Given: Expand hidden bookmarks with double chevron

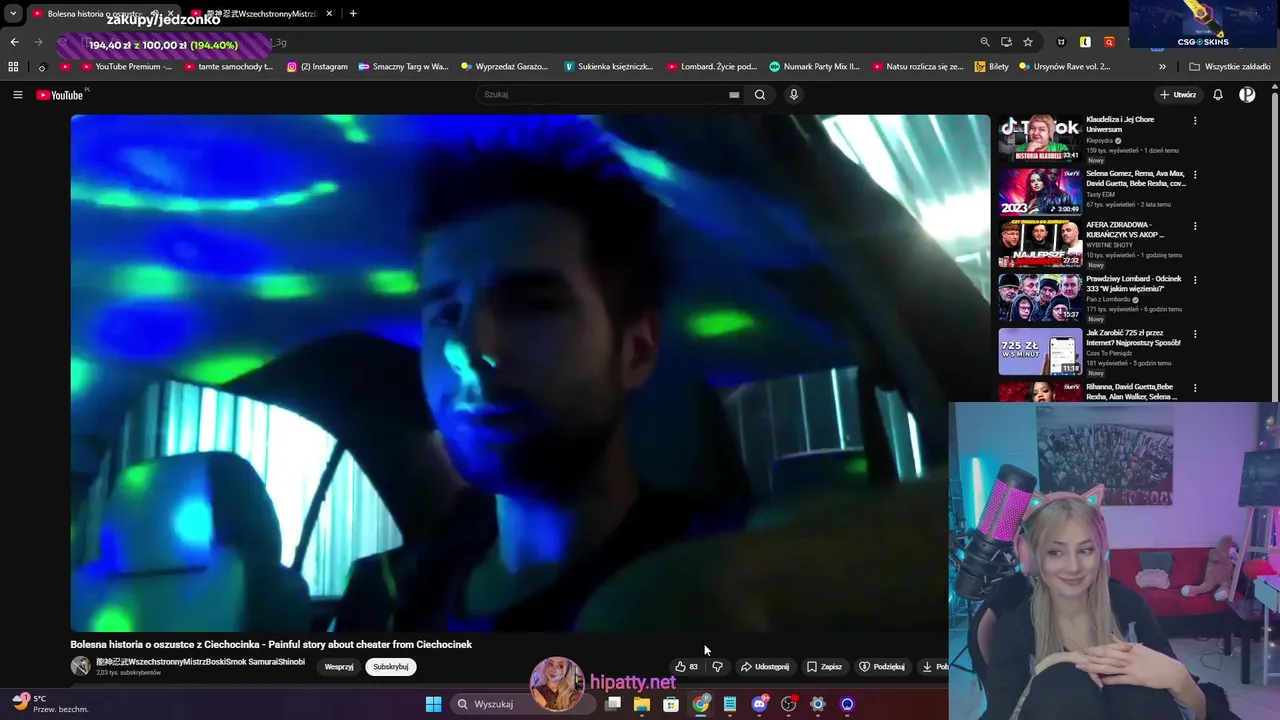Looking at the screenshot, I should [x=1162, y=67].
